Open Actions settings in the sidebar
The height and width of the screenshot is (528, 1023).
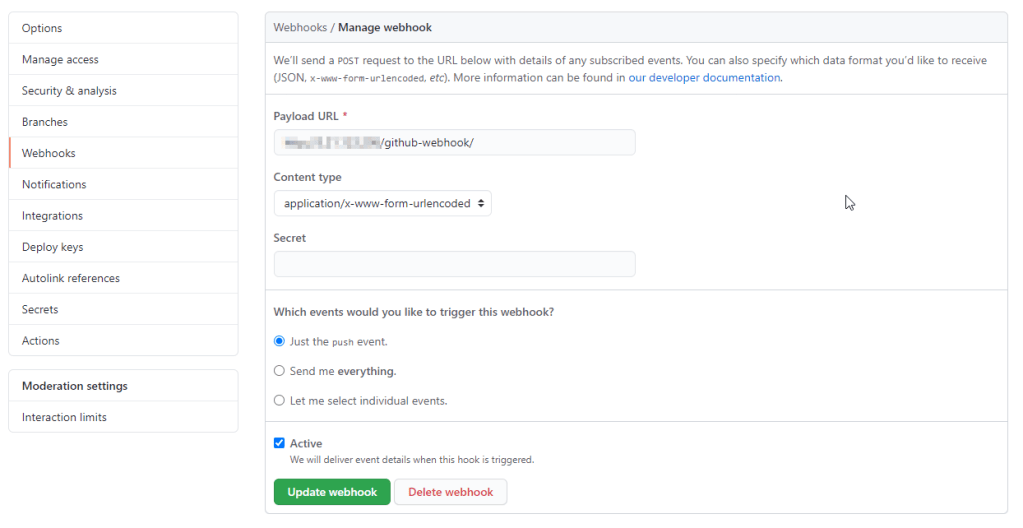41,341
